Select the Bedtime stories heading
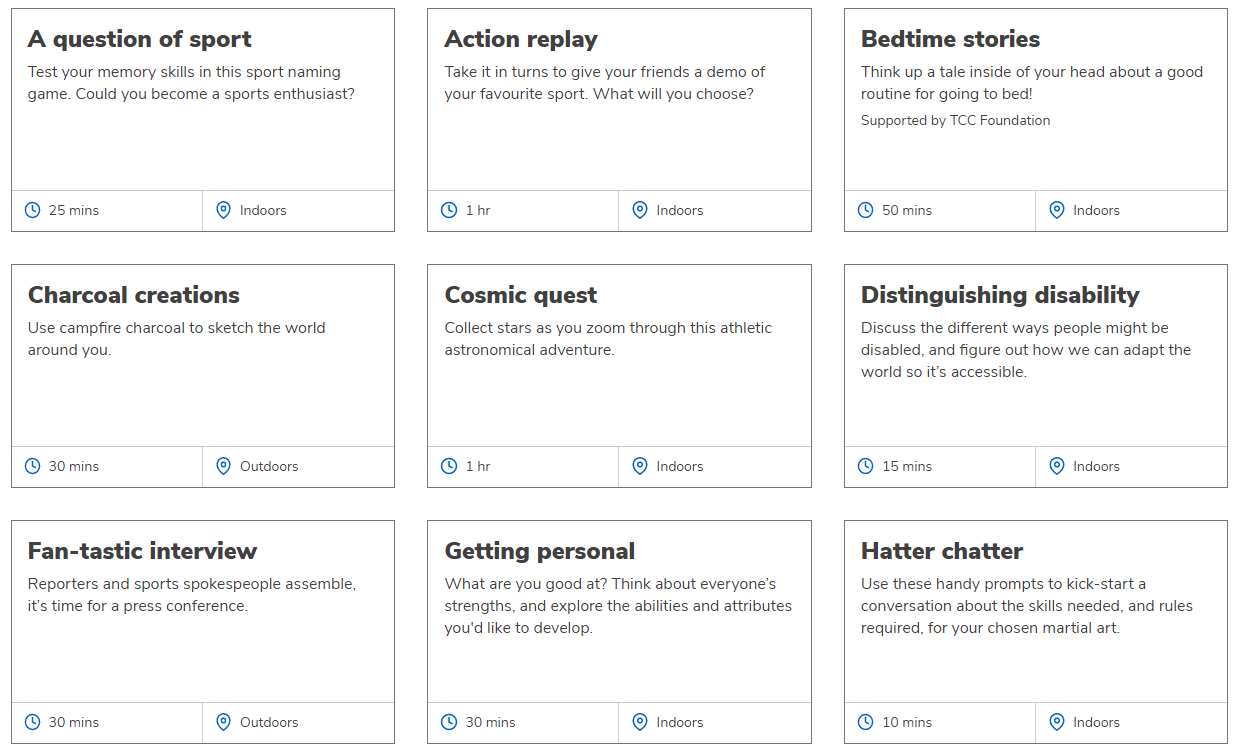This screenshot has height=751, width=1237. (950, 39)
